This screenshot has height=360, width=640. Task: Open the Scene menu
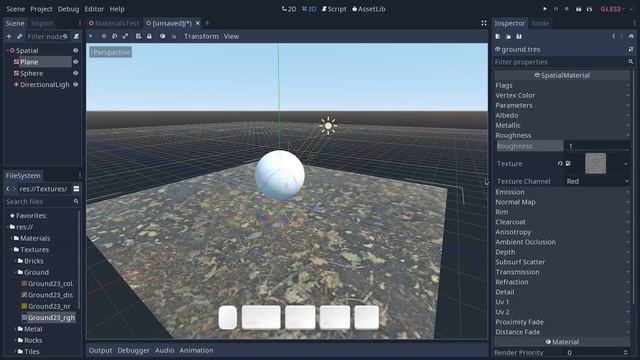point(16,9)
